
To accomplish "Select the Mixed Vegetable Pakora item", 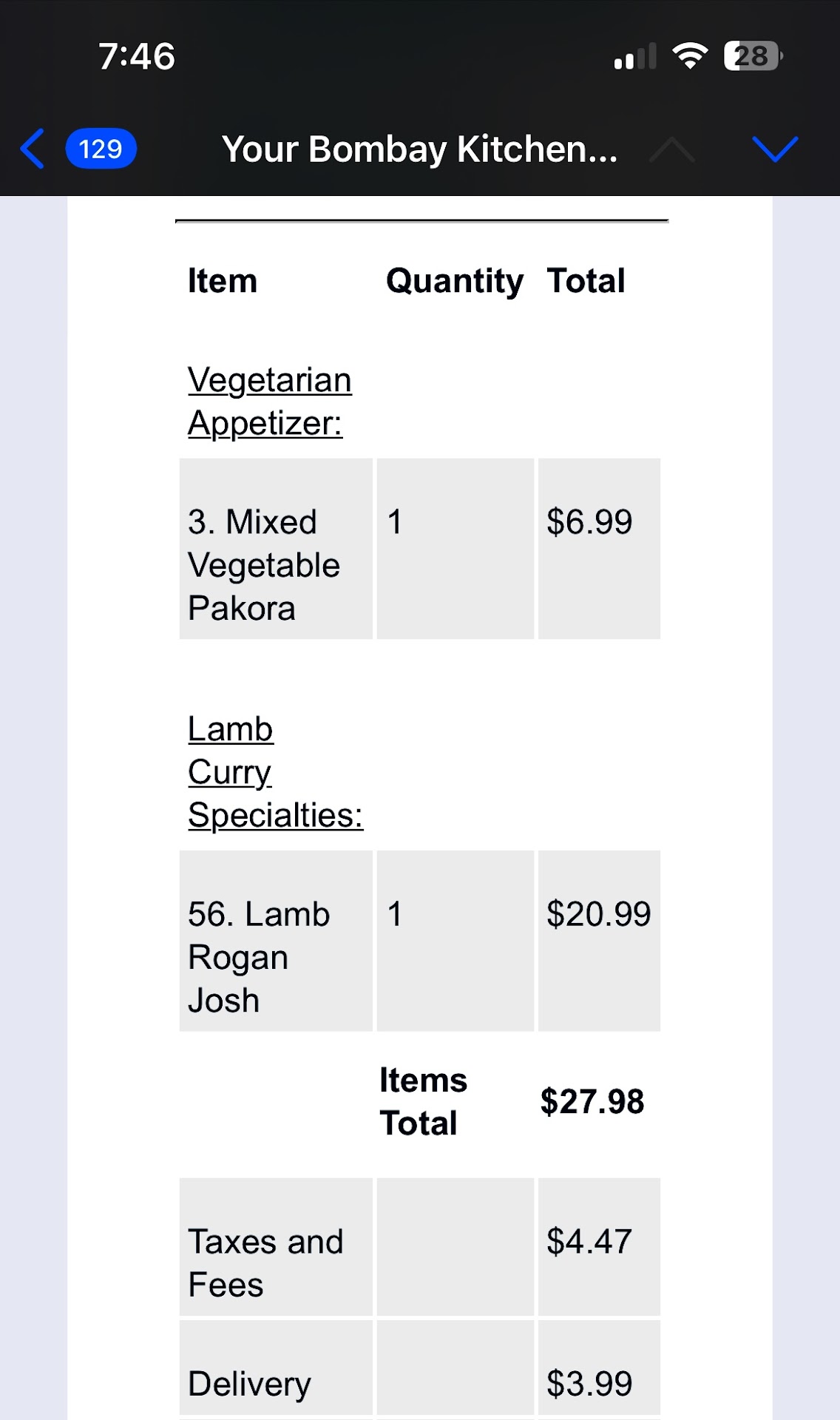I will (x=263, y=564).
